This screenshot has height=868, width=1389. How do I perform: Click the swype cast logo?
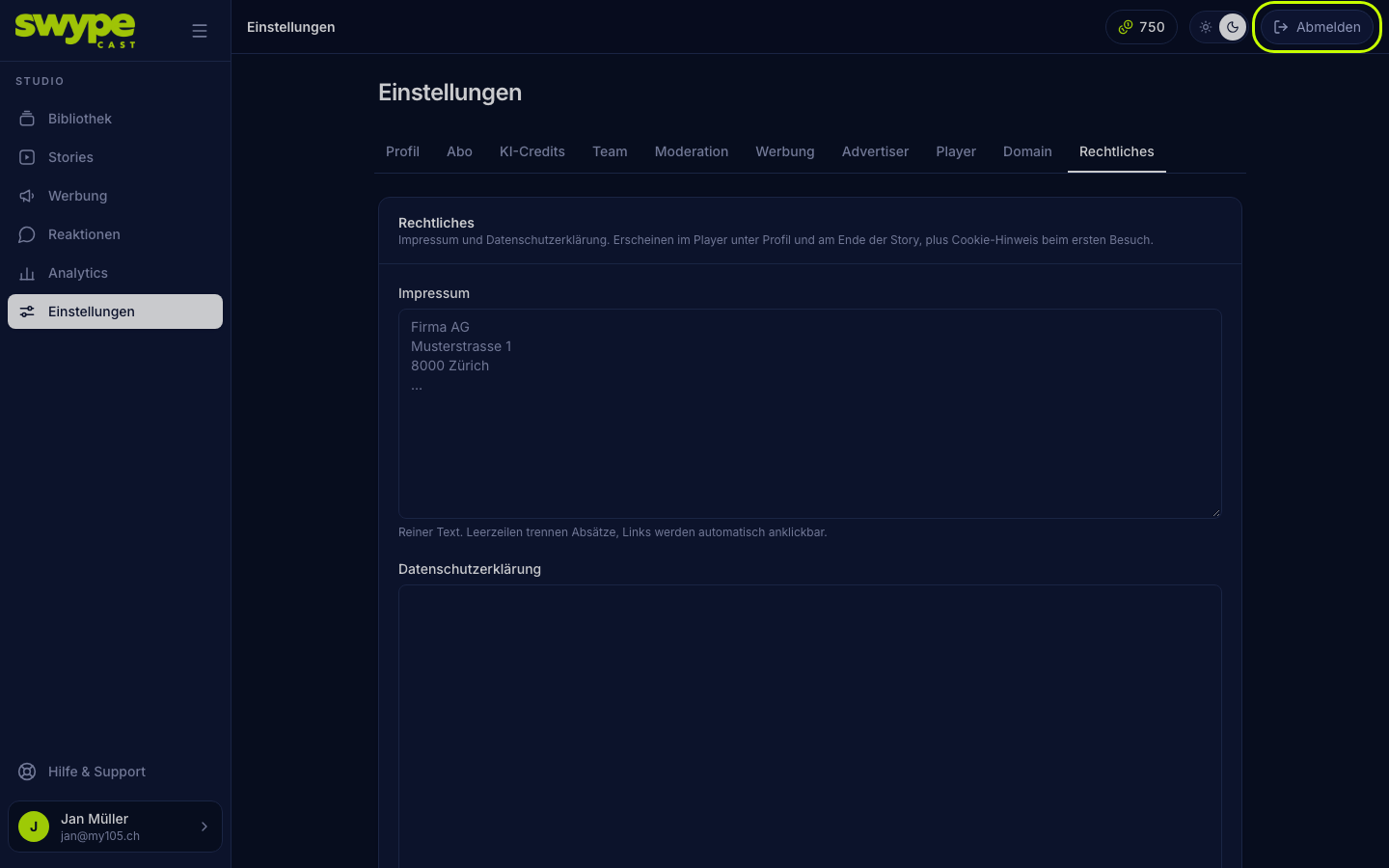click(75, 30)
